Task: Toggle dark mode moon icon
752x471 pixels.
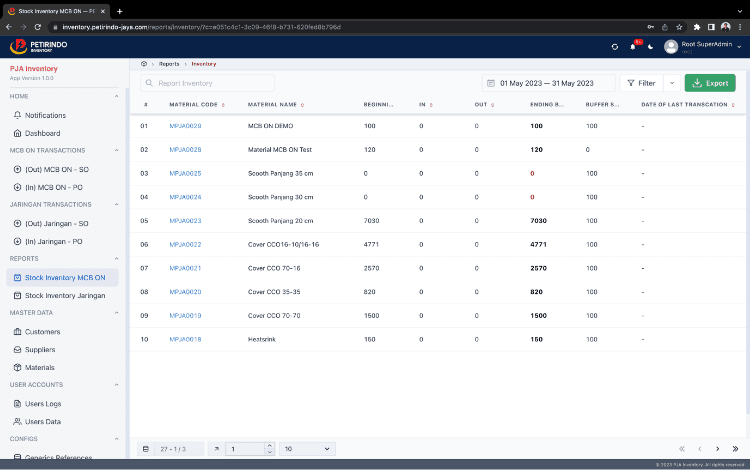Action: [x=651, y=47]
